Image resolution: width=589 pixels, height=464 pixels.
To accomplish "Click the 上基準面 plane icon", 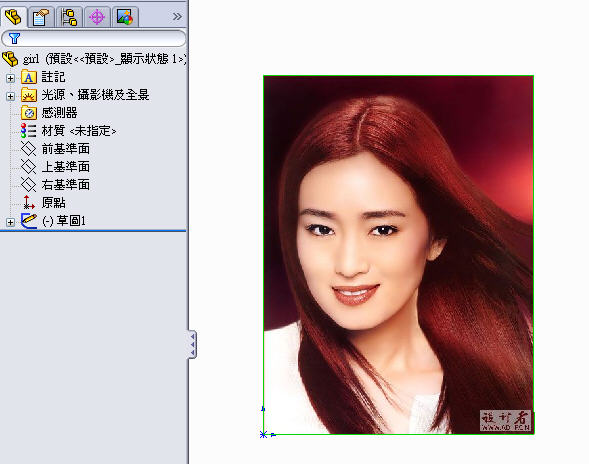I will click(x=29, y=166).
